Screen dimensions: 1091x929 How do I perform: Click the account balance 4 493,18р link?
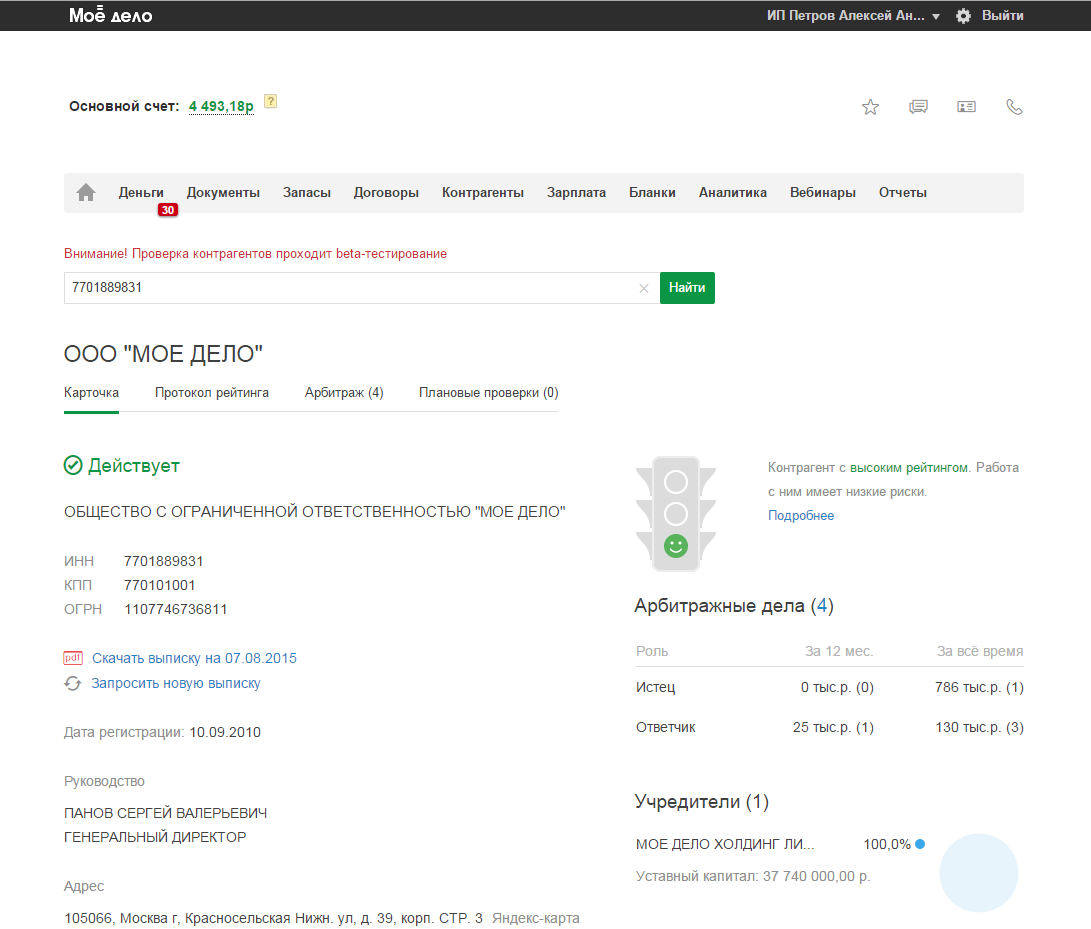[x=221, y=106]
